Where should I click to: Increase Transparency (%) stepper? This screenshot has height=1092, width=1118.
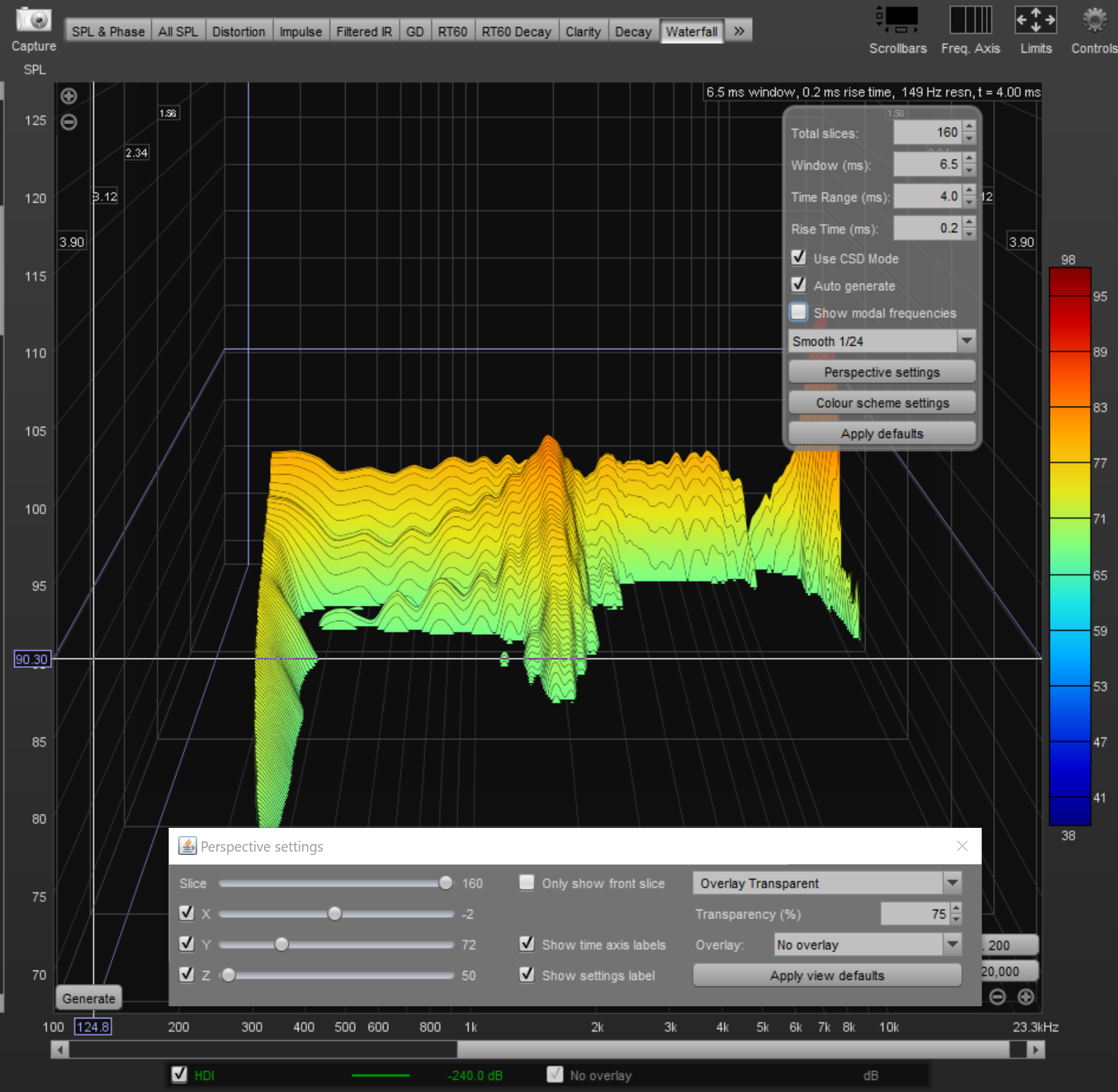pos(956,908)
